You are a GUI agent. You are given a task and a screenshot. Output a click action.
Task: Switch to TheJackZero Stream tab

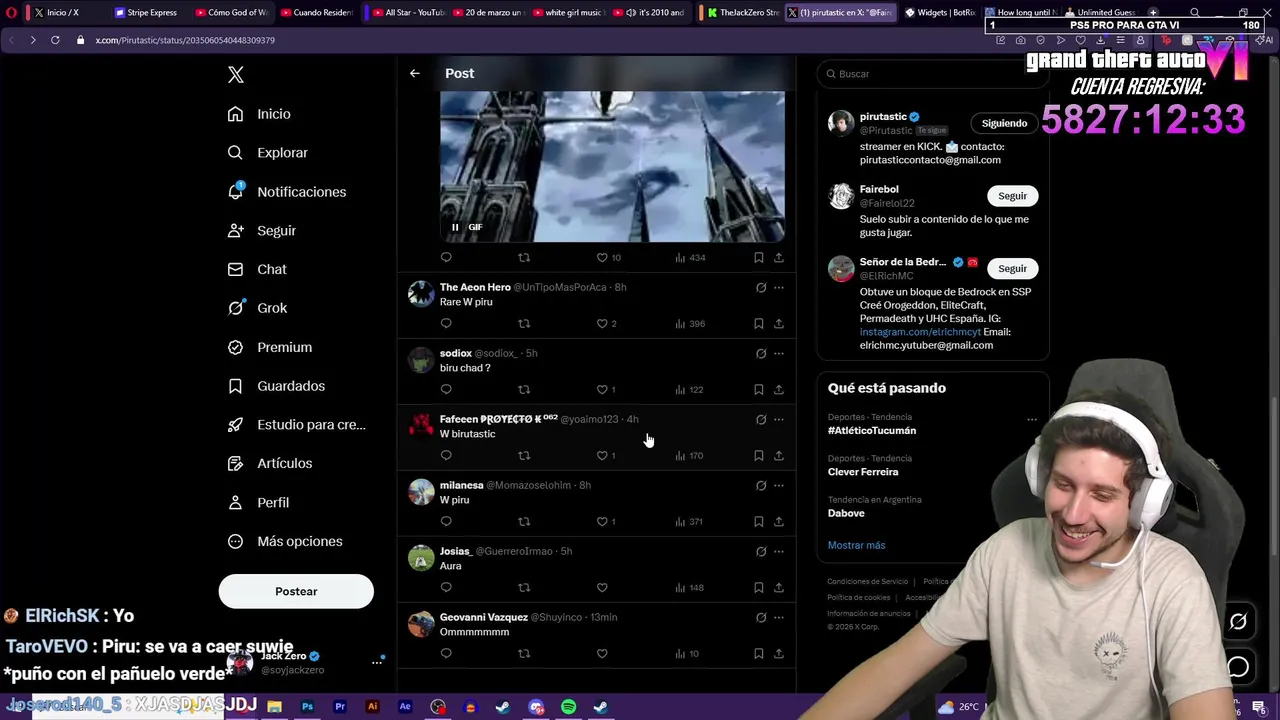[743, 13]
